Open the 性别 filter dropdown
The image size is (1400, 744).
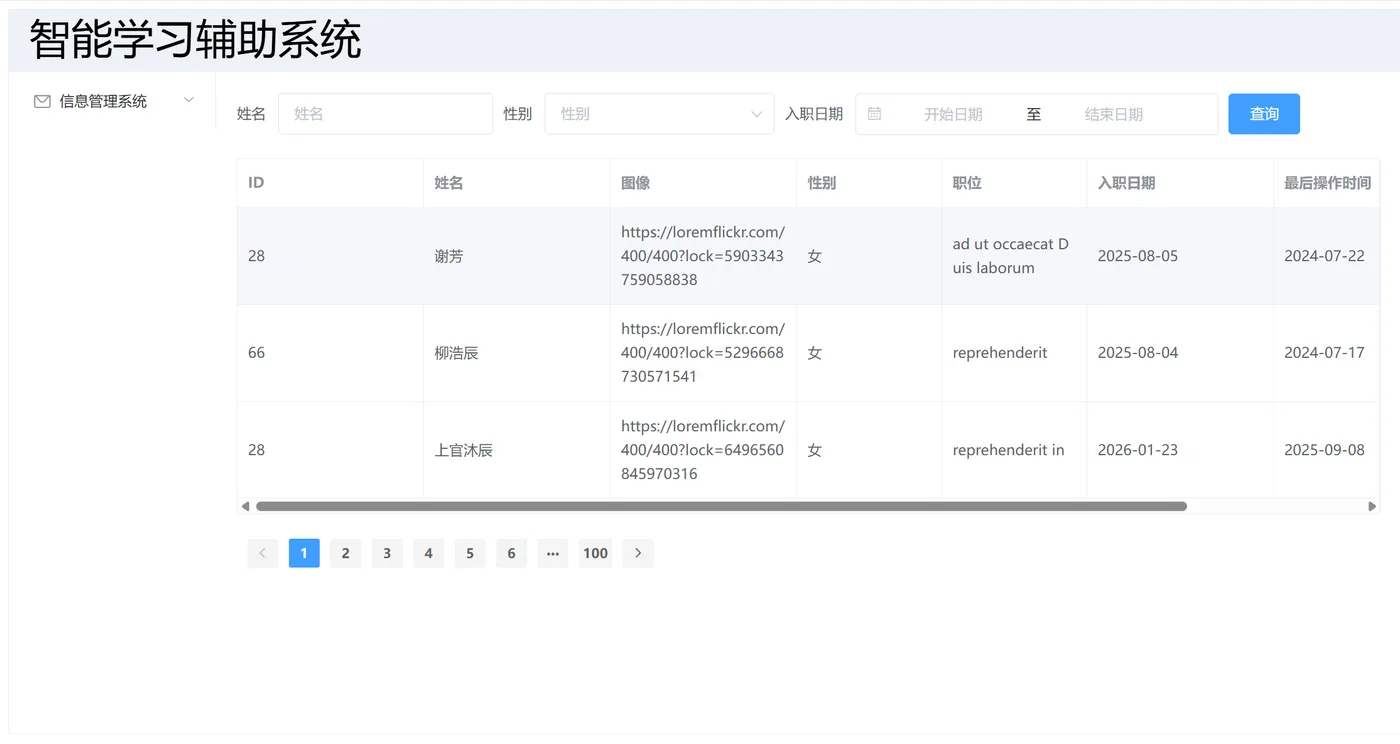[659, 114]
